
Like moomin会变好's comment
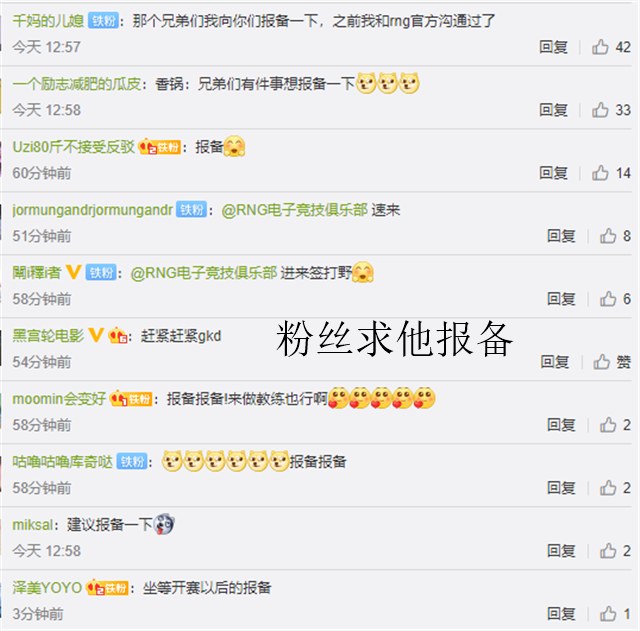coord(608,425)
